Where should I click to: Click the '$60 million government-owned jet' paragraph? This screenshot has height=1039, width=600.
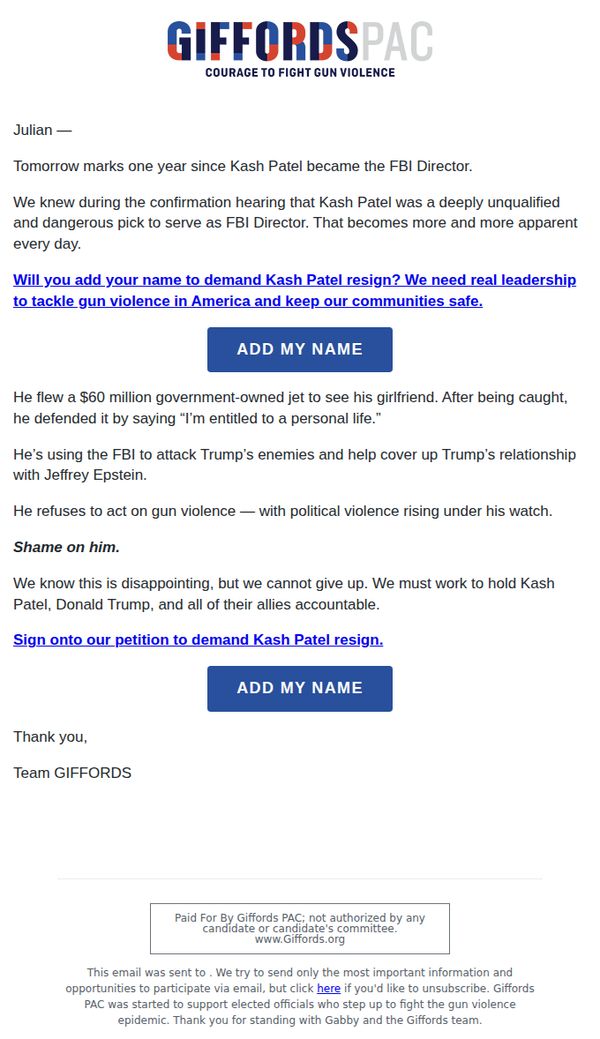[290, 408]
